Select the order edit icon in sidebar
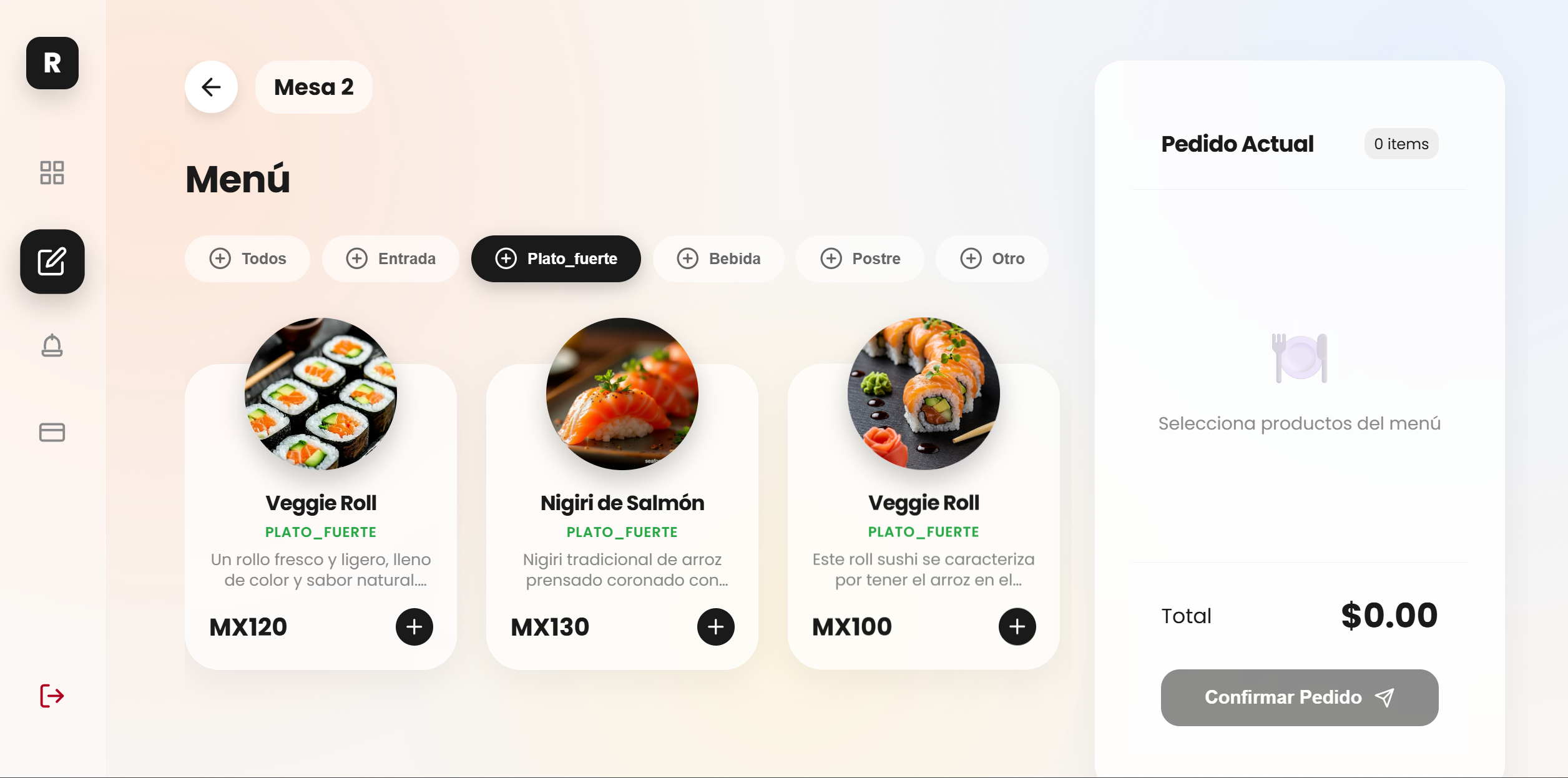The height and width of the screenshot is (778, 1568). point(52,262)
